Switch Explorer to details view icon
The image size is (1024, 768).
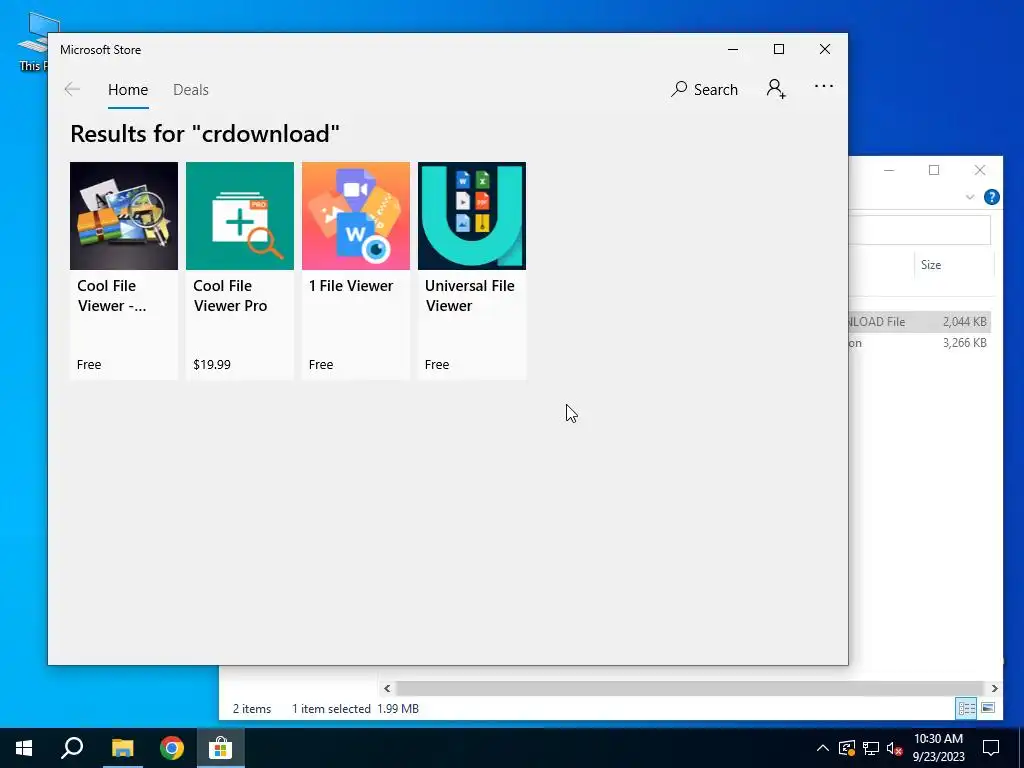tap(967, 709)
